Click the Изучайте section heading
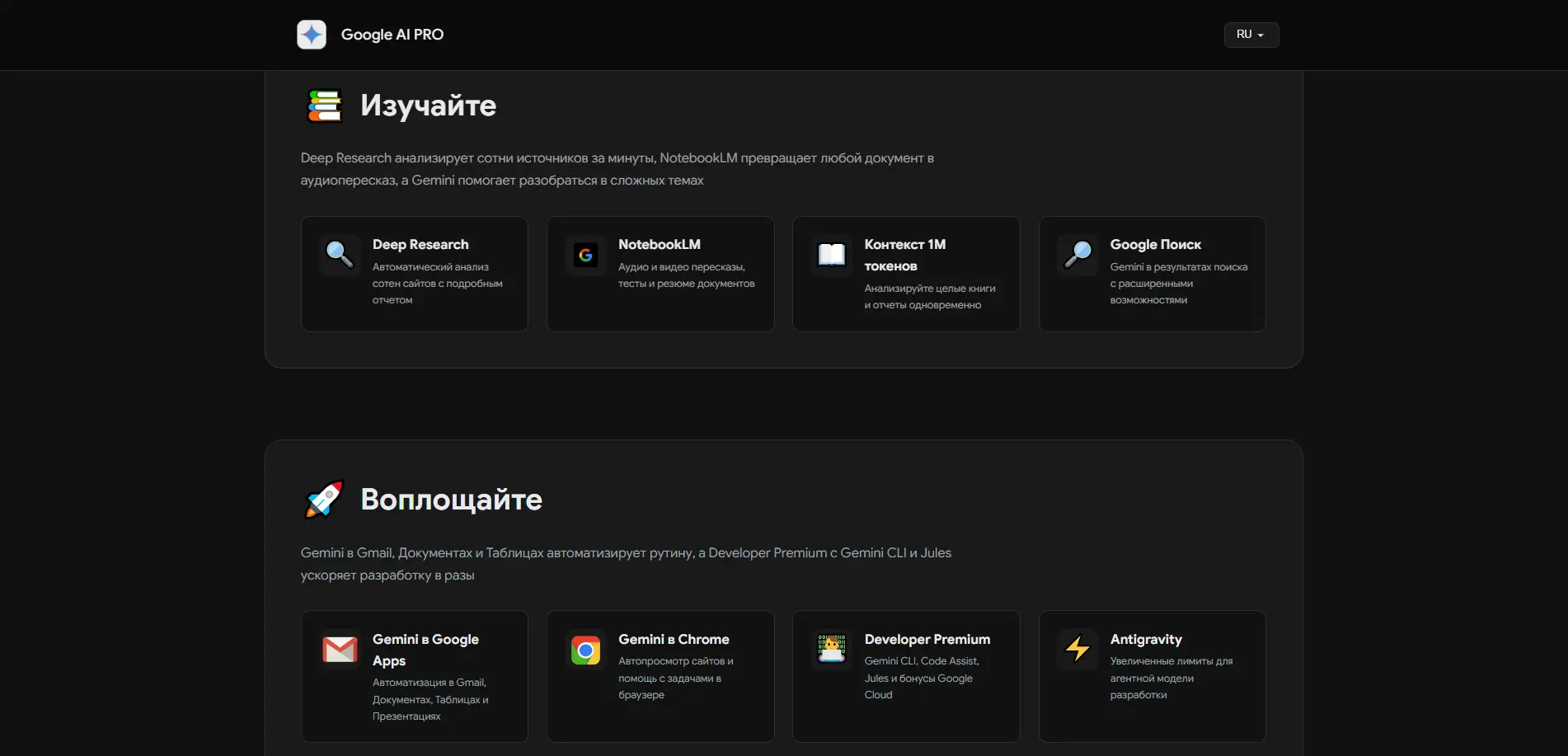 (x=428, y=106)
